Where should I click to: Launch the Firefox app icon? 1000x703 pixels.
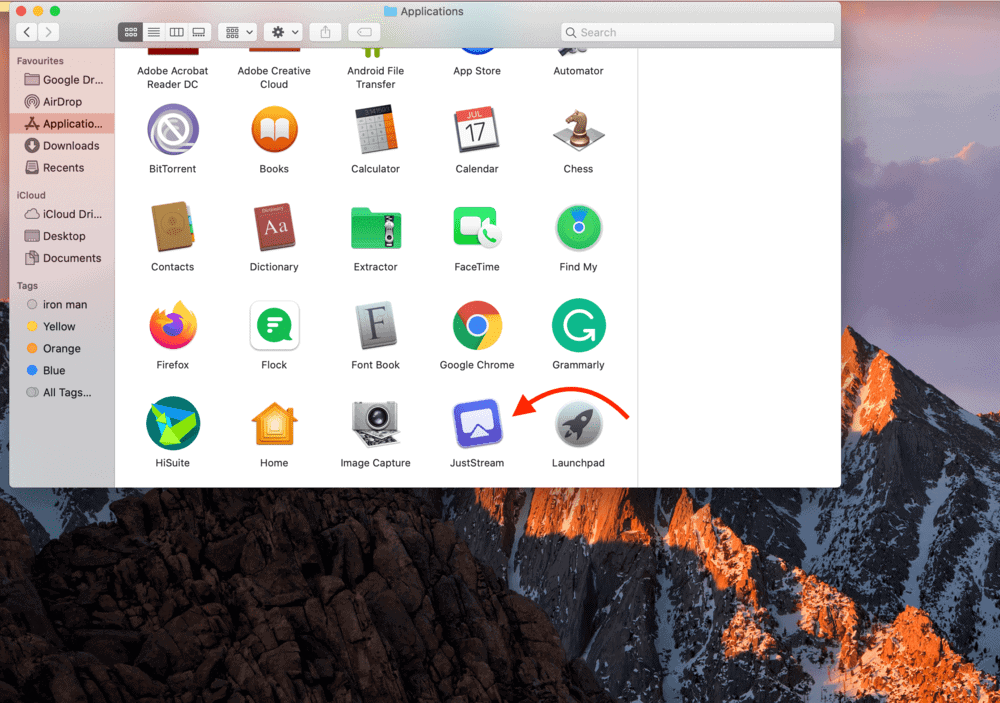[x=173, y=325]
